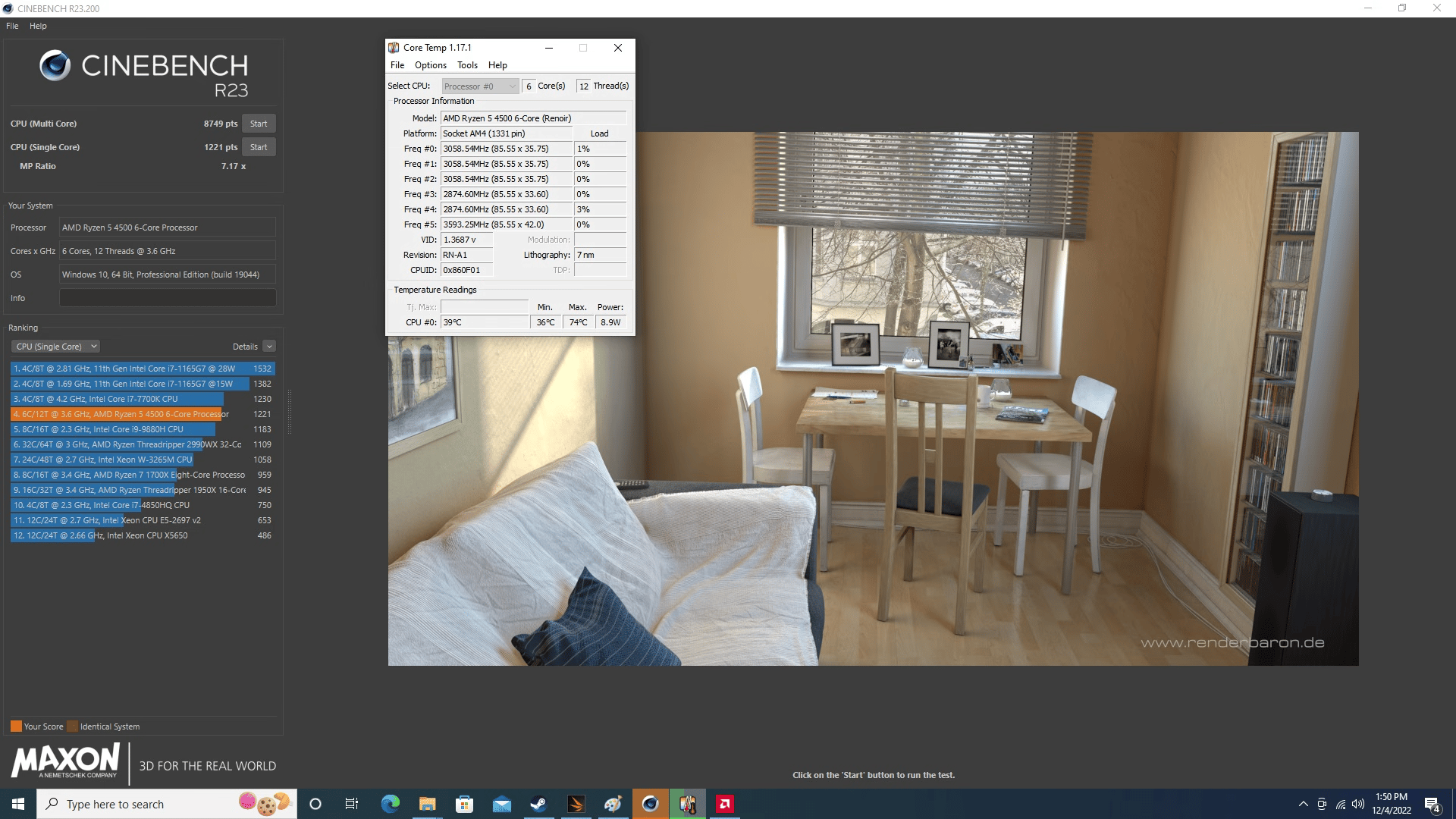Select ranking entry Intel Core i7-7700K
This screenshot has height=819, width=1456.
click(x=142, y=399)
